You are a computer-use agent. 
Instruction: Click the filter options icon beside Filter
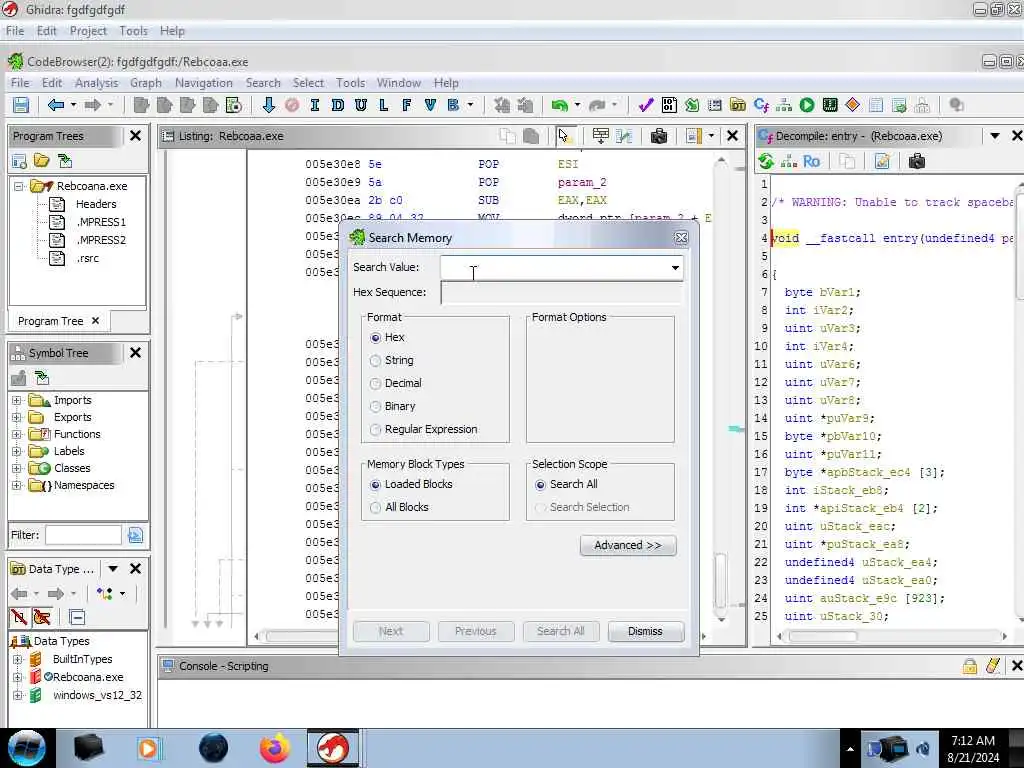point(135,536)
